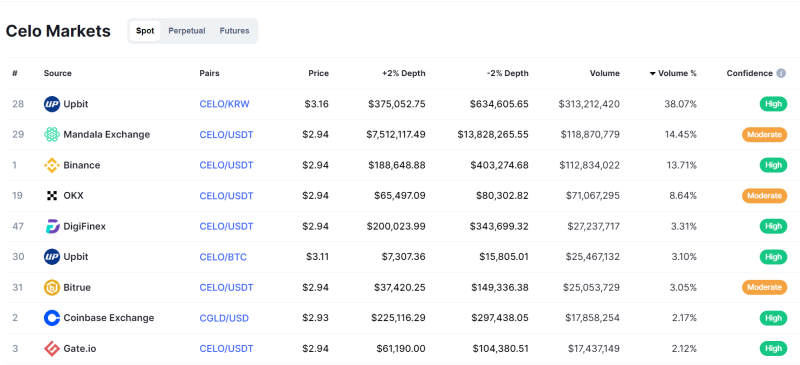The image size is (800, 365).
Task: Click the High confidence badge for Binance
Action: pos(773,165)
